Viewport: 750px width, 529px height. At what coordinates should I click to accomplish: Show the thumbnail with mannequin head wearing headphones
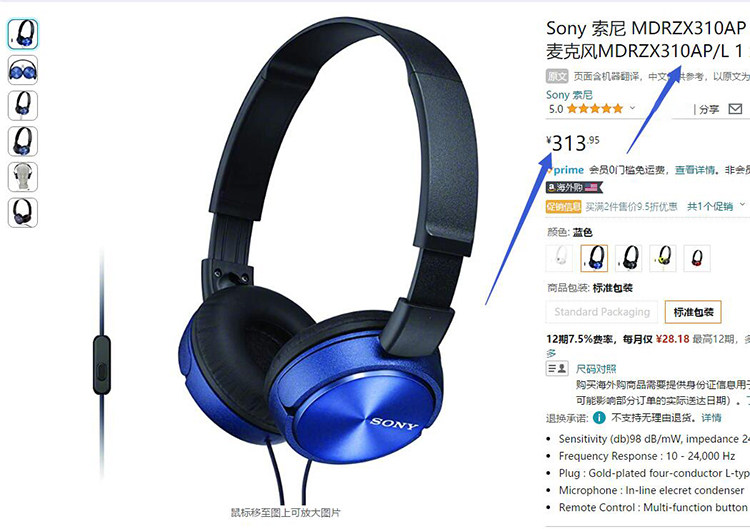pyautogui.click(x=22, y=176)
